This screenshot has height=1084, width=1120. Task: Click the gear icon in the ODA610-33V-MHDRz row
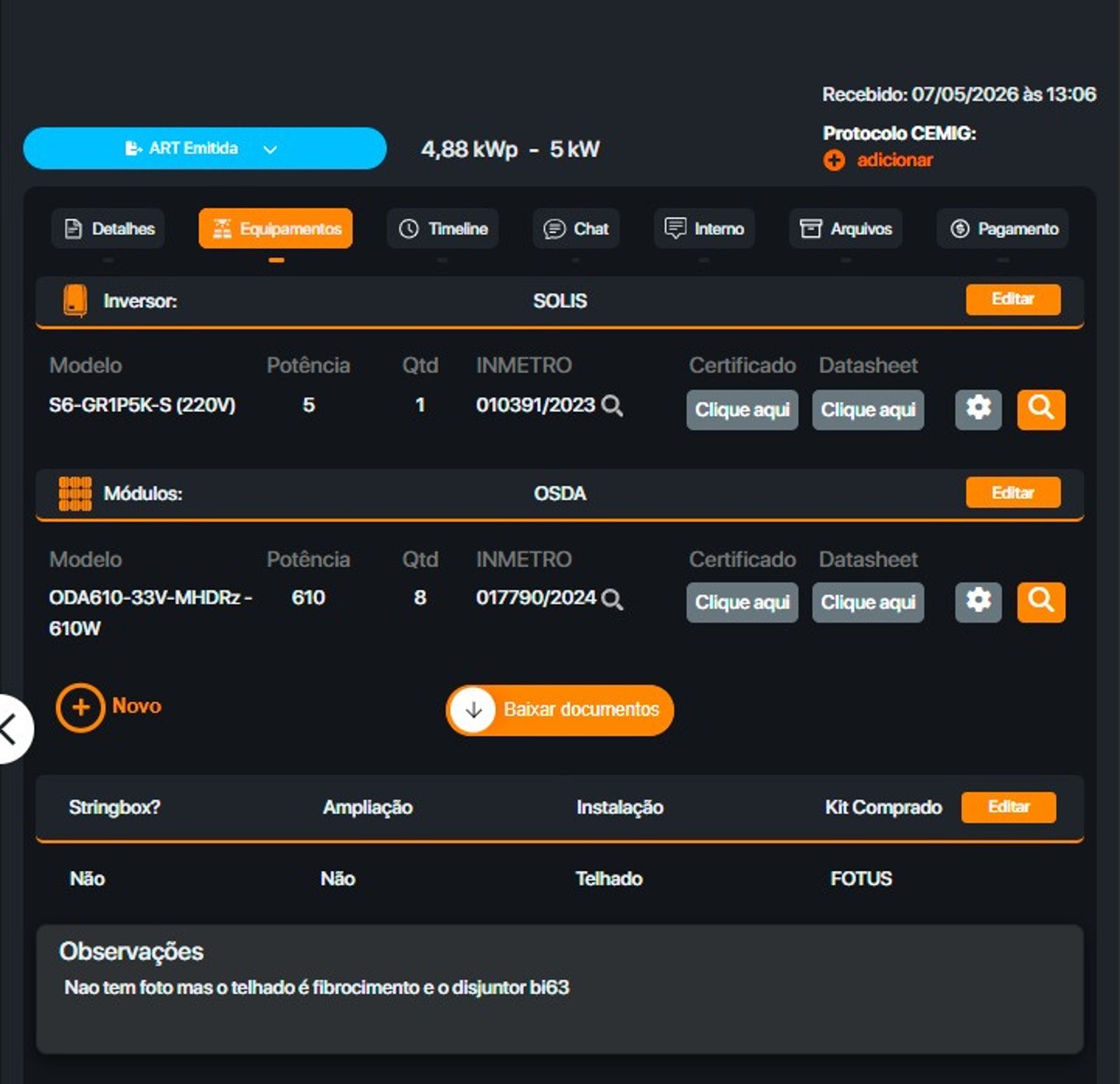pyautogui.click(x=979, y=602)
